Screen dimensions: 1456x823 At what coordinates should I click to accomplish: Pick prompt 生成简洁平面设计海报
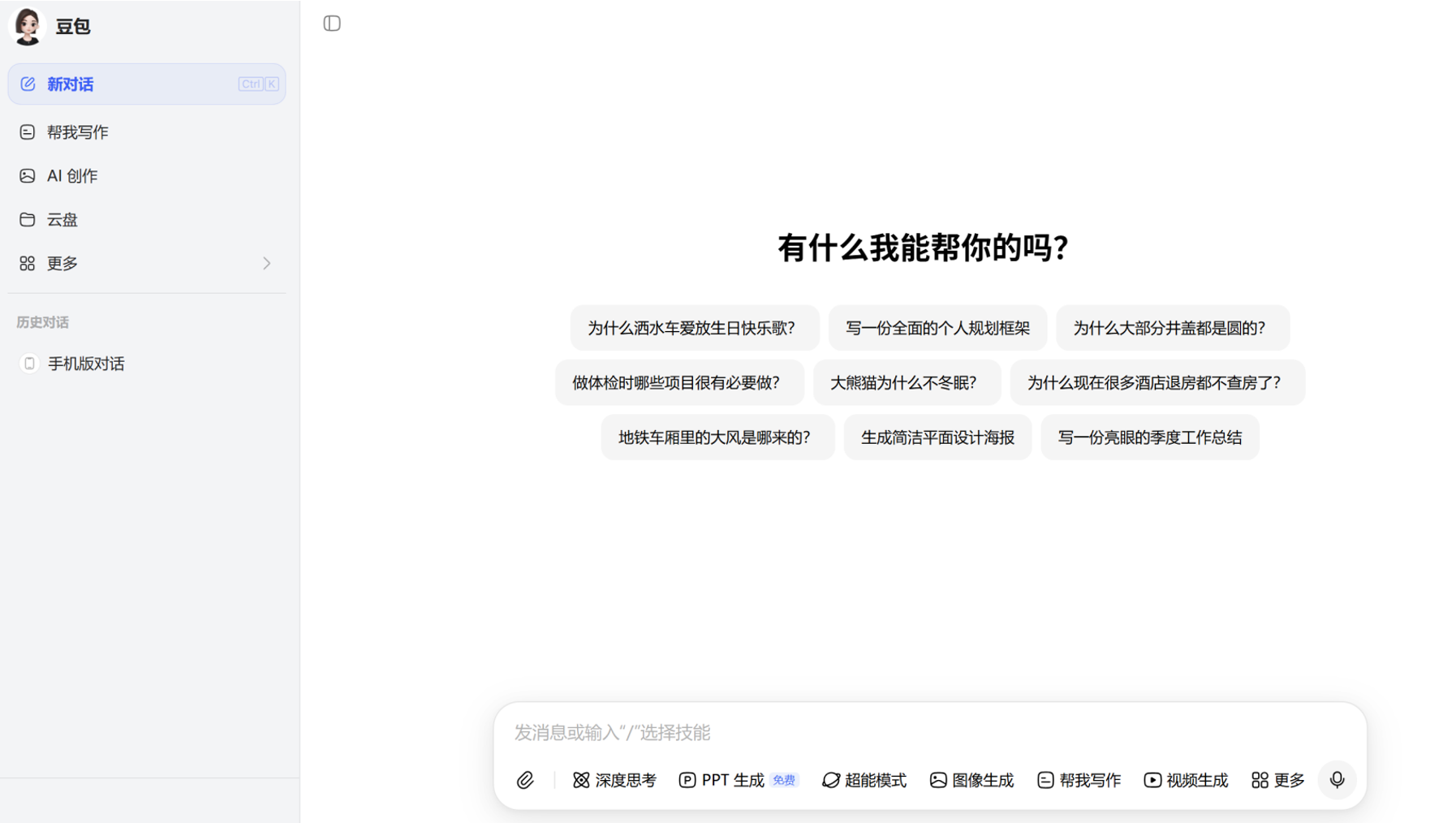937,437
